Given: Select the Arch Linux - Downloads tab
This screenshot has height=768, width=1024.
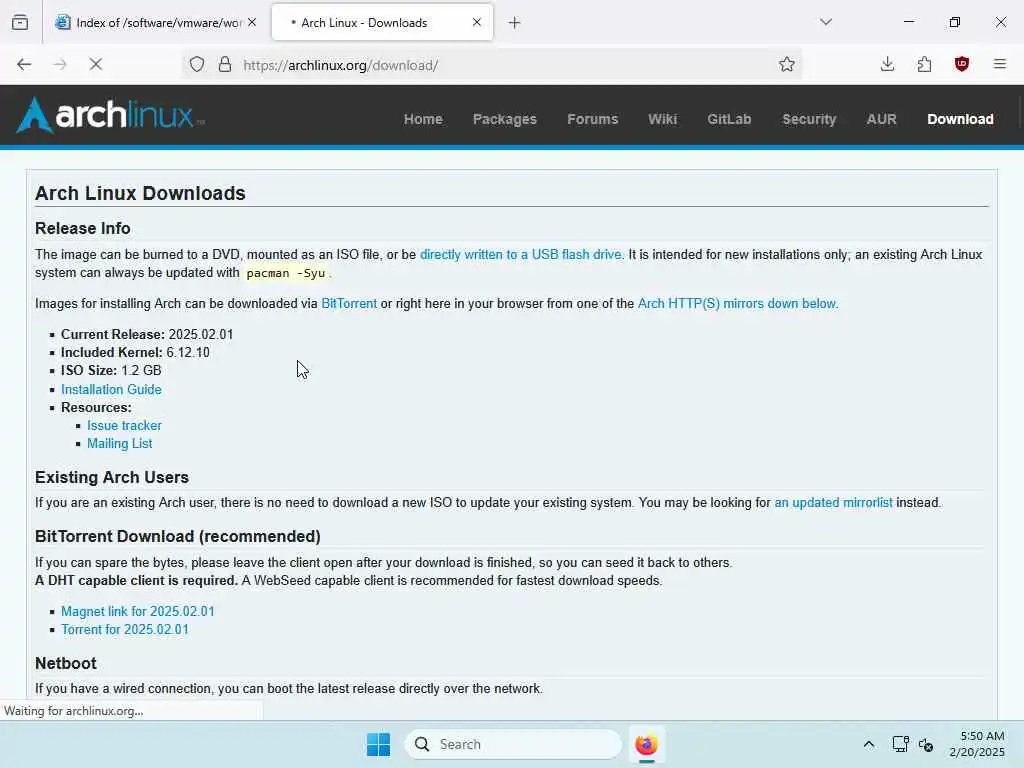Looking at the screenshot, I should 382,22.
